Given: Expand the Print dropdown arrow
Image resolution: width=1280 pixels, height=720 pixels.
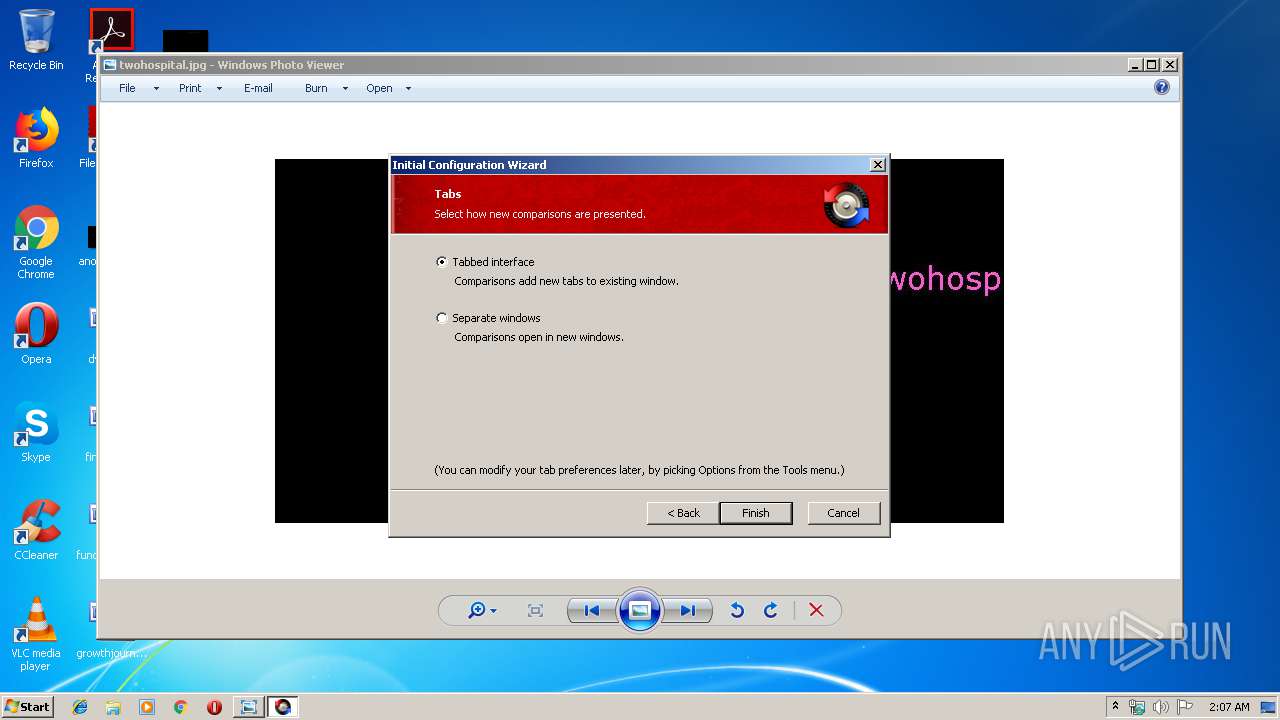Looking at the screenshot, I should click(x=219, y=89).
